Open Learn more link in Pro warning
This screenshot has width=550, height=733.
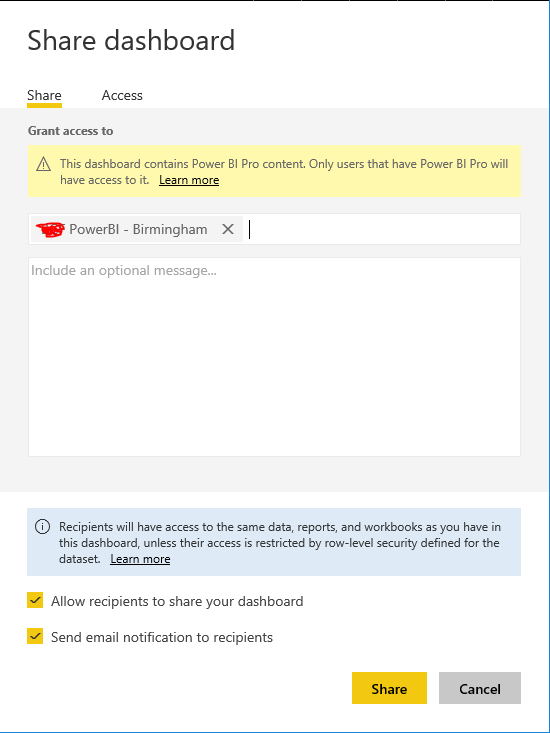point(189,180)
